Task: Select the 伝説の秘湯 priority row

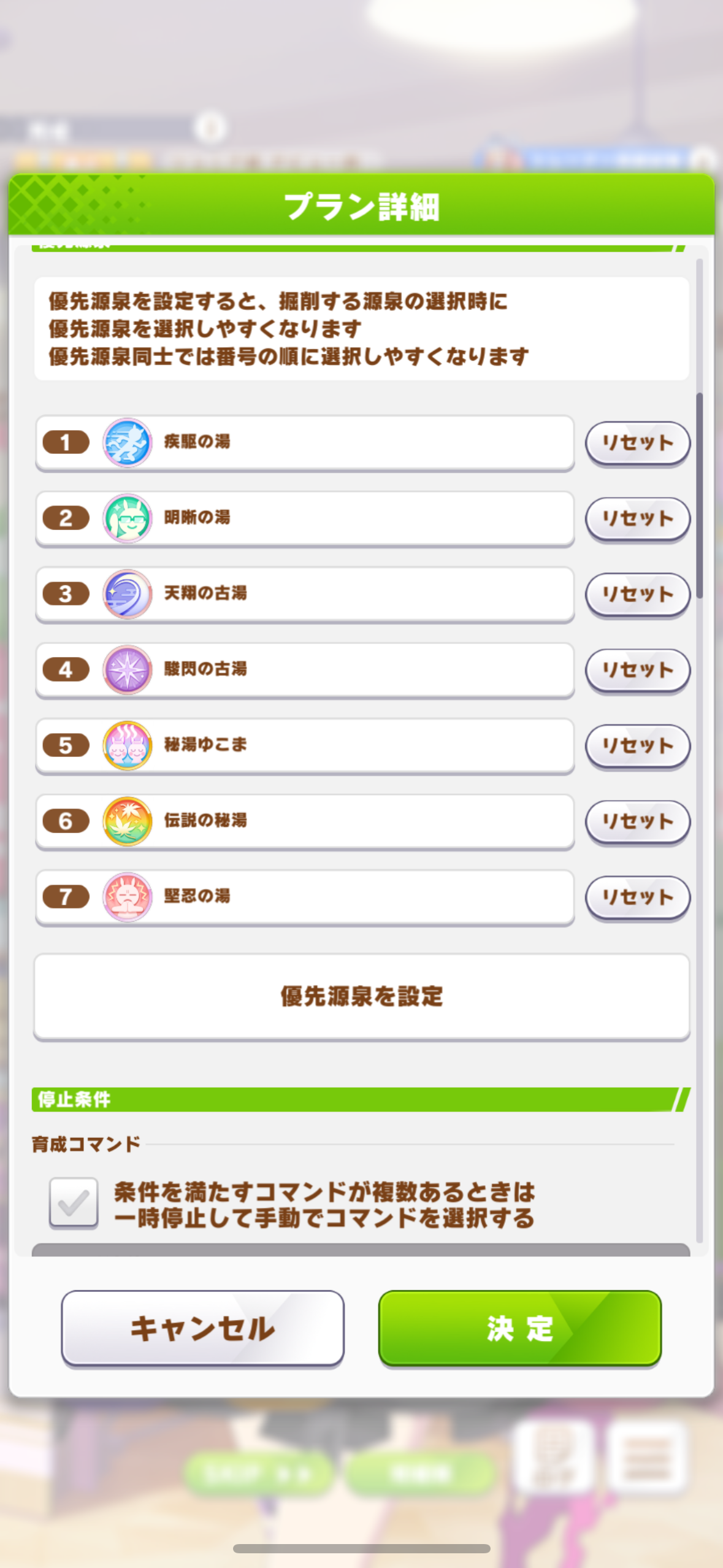Action: [x=368, y=821]
